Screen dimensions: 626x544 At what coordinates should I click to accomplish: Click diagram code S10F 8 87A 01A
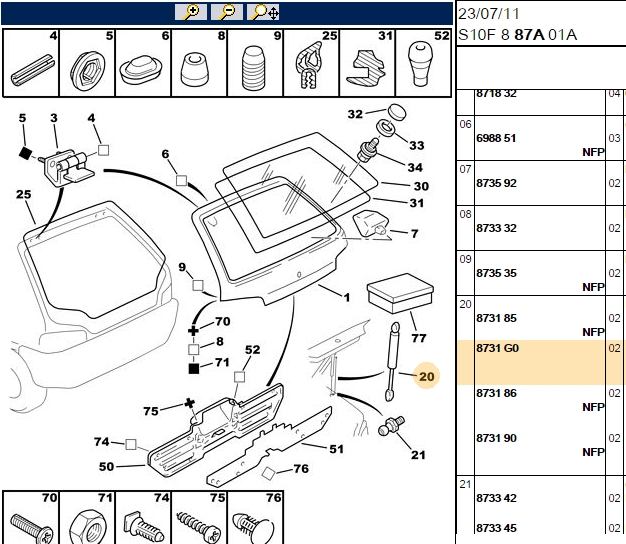tap(517, 35)
